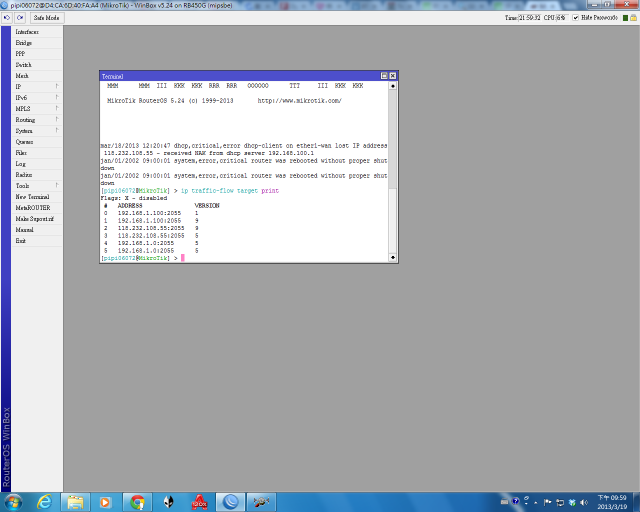Viewport: 640px width, 512px height.
Task: Open the Files menu item
Action: (37, 153)
